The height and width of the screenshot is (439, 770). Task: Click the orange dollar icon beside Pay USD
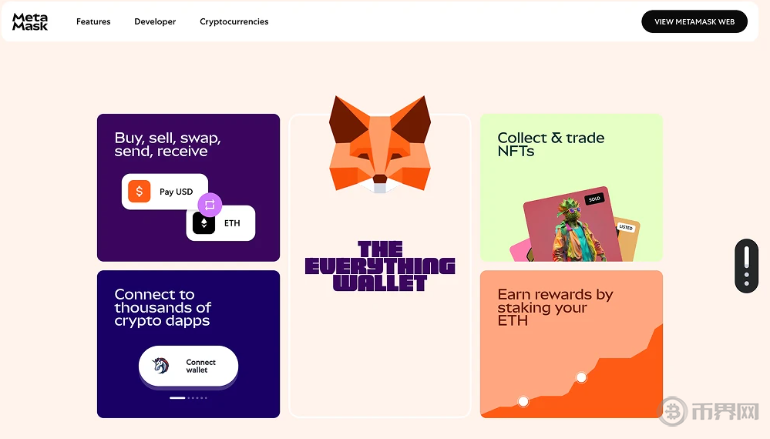click(139, 191)
